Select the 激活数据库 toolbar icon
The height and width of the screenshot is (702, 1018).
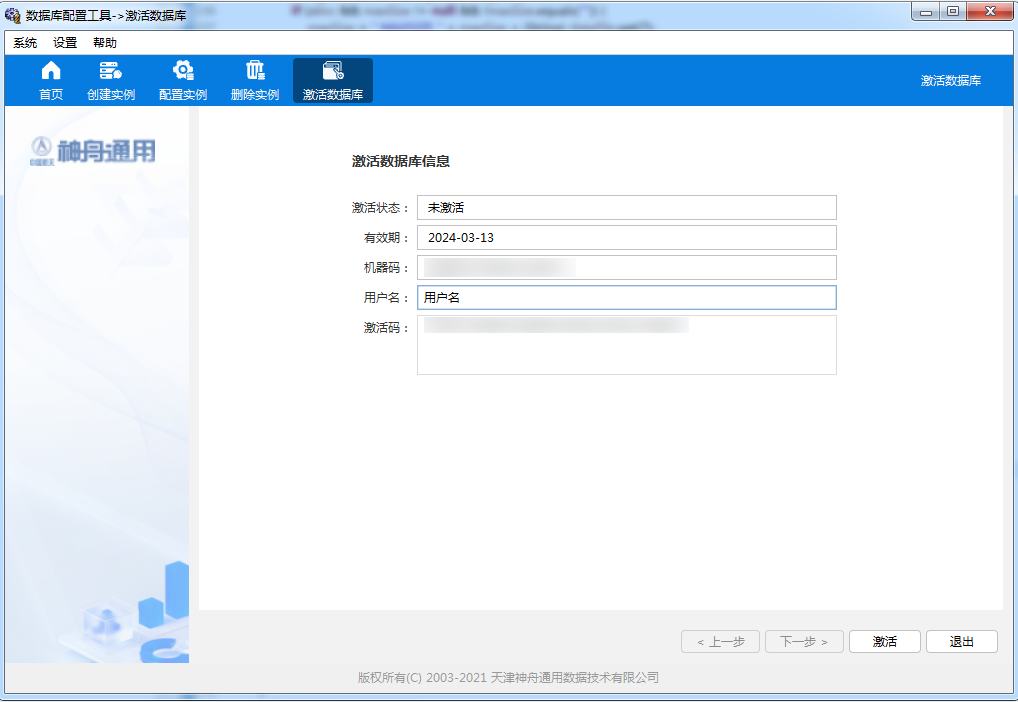[x=333, y=71]
